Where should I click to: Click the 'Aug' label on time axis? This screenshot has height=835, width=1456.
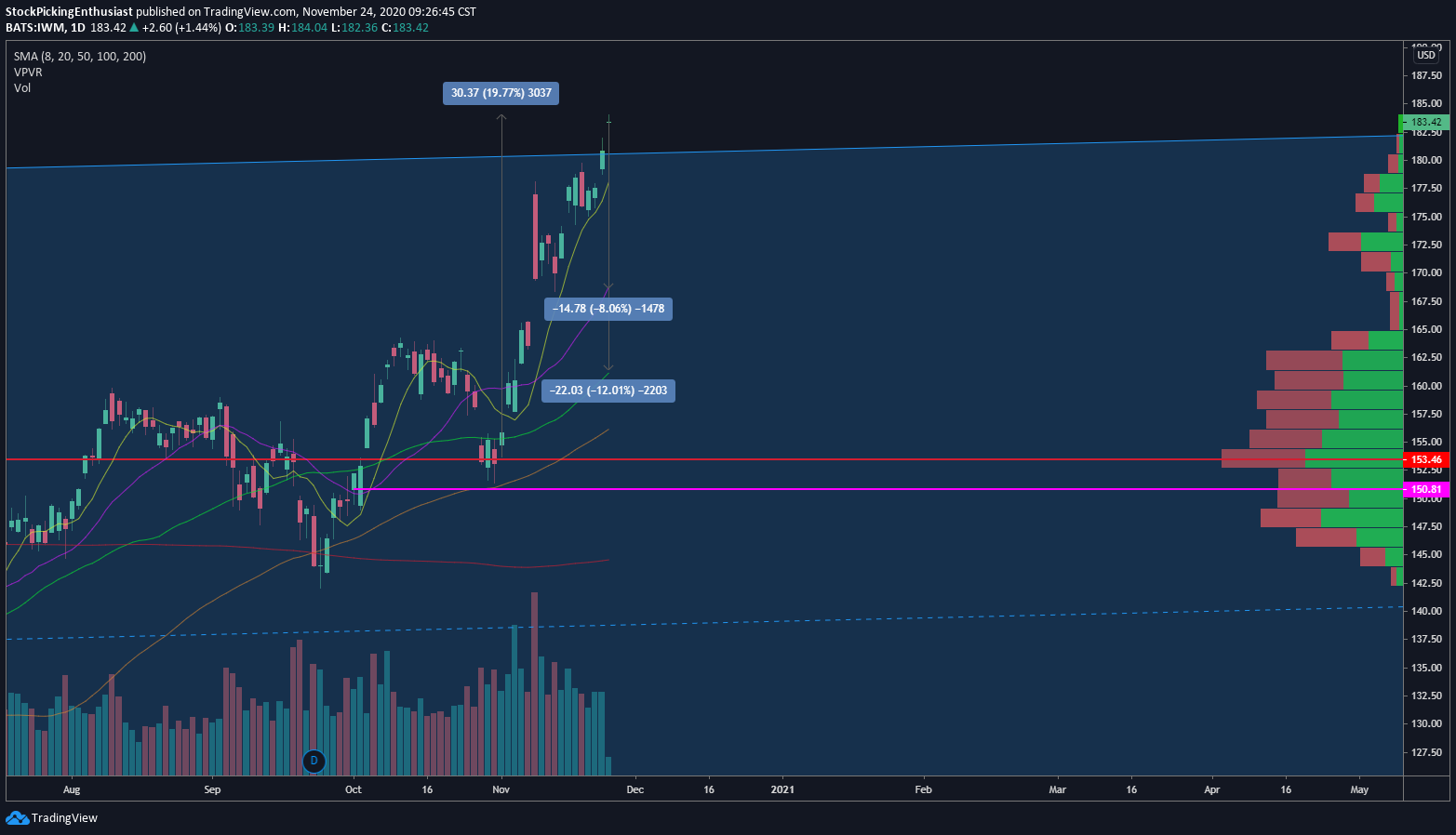[72, 789]
